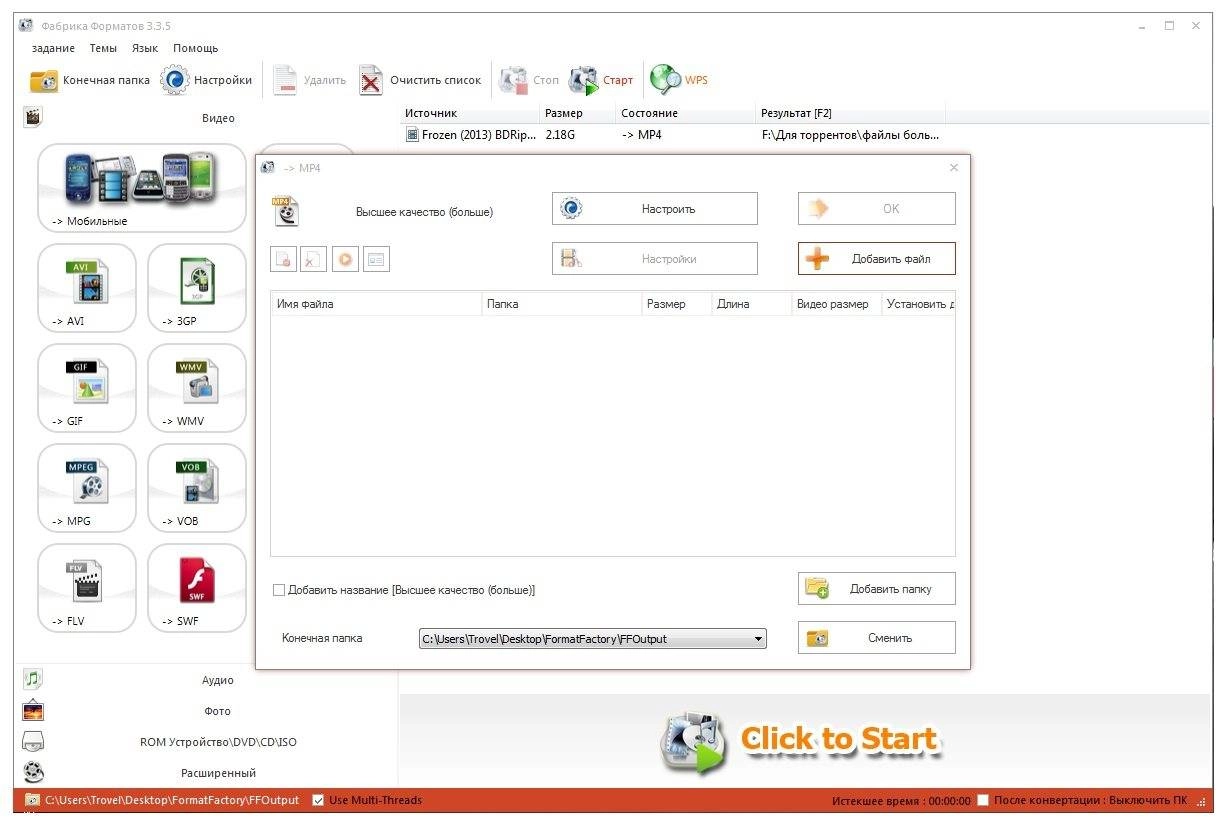Screen dimensions: 1231x832
Task: Choose the Мобильные devices conversion tile
Action: coord(141,188)
